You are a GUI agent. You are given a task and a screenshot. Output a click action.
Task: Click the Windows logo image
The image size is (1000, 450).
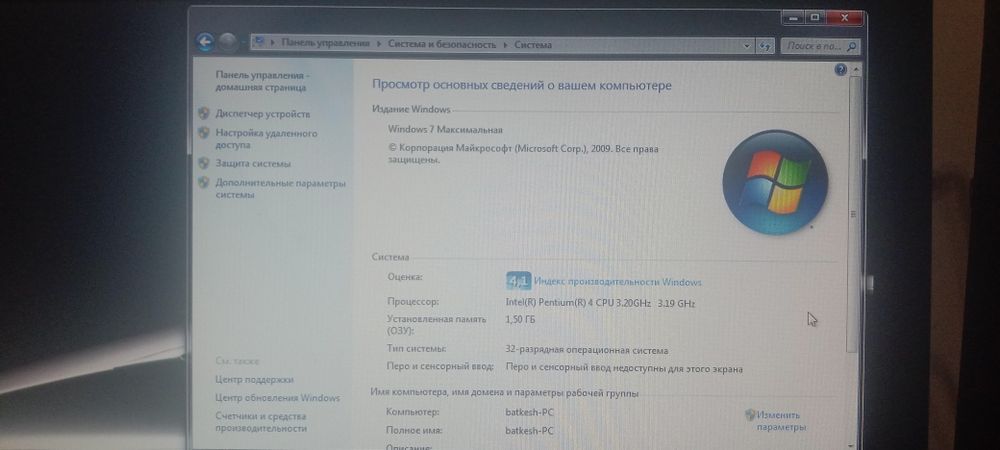pyautogui.click(x=775, y=182)
